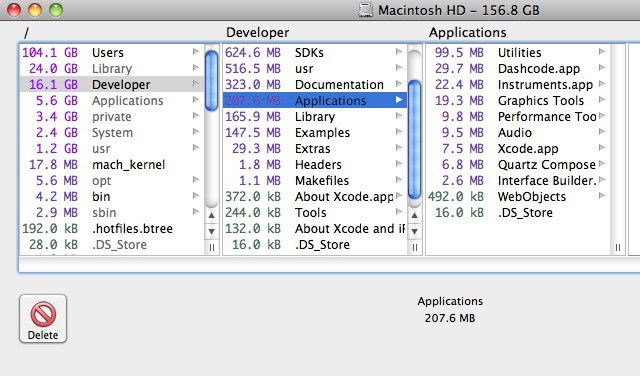The height and width of the screenshot is (376, 640).
Task: Select the sbin folder
Action: pos(112,212)
